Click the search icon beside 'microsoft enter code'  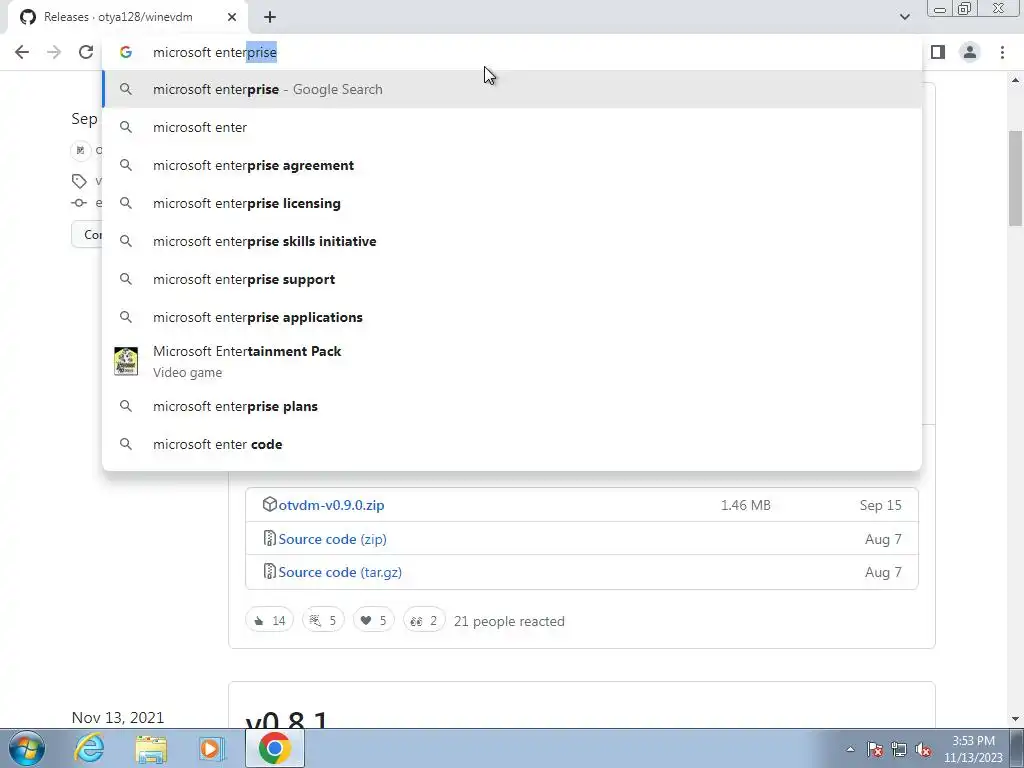point(126,444)
